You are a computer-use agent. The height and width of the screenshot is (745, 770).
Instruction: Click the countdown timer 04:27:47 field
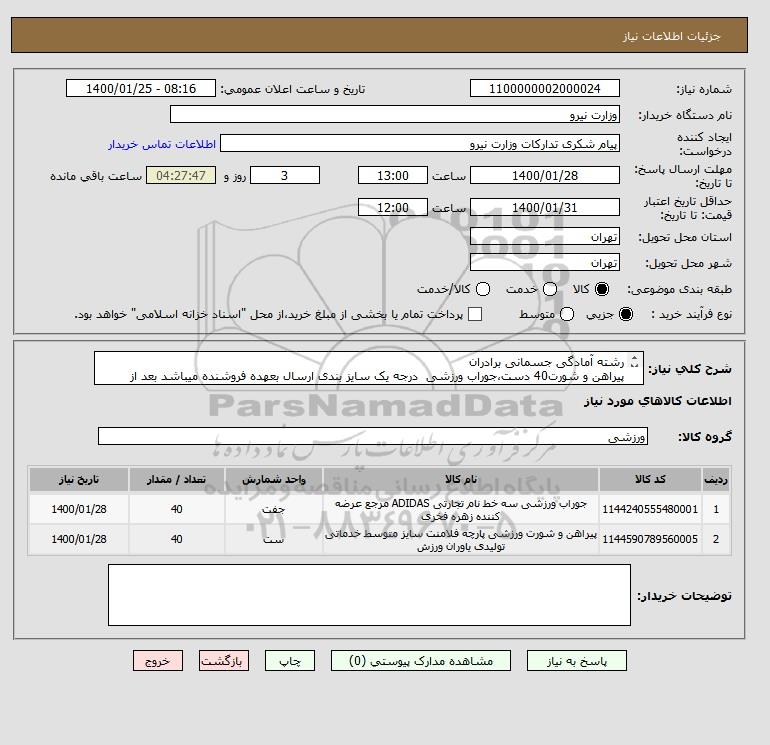[181, 176]
